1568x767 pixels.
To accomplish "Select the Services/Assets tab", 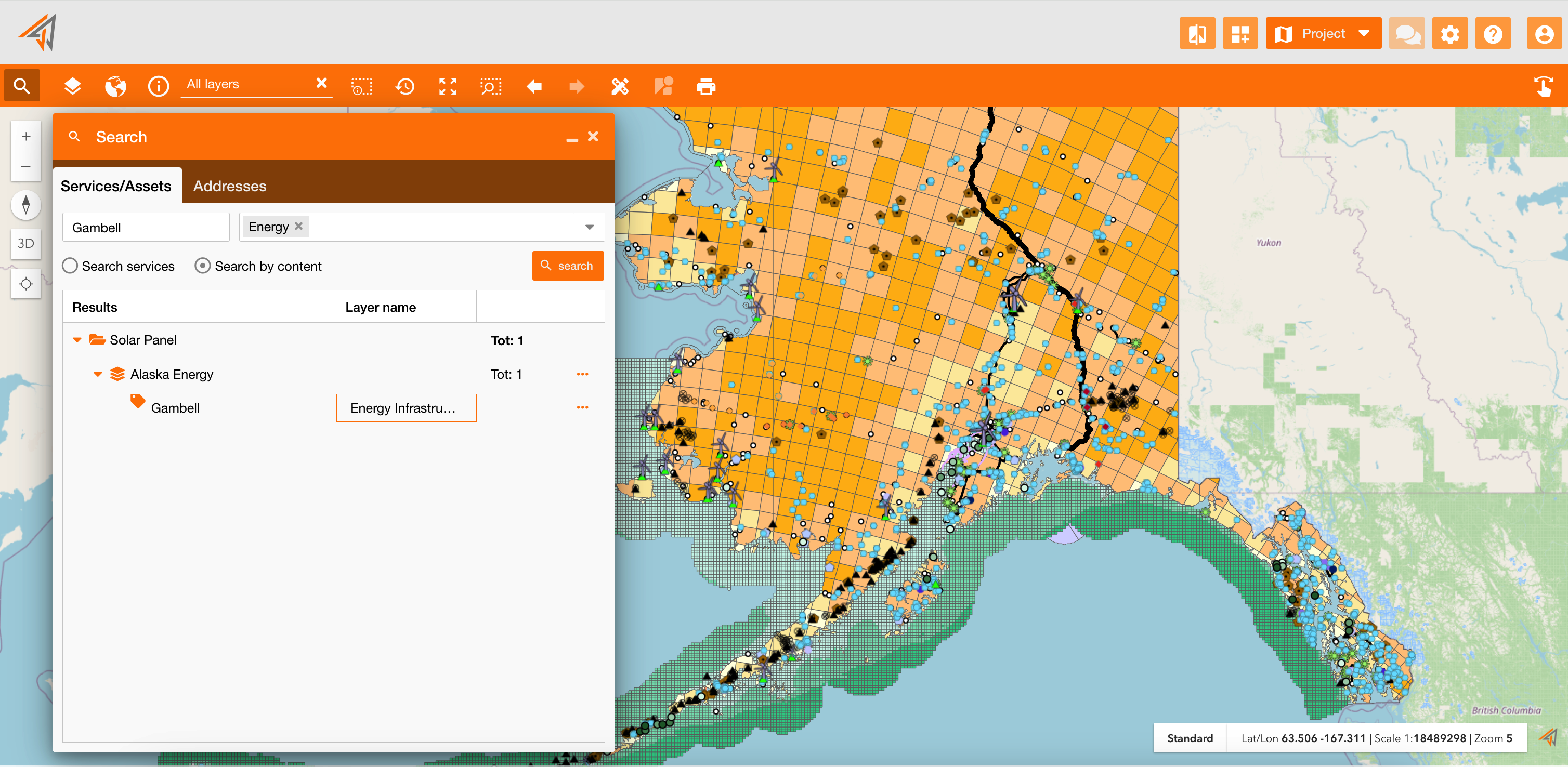I will tap(116, 186).
